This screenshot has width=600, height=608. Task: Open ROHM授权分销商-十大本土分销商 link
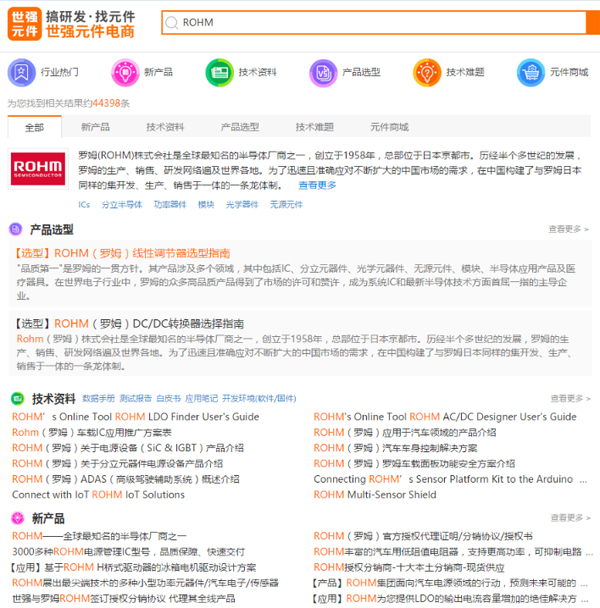[x=409, y=568]
